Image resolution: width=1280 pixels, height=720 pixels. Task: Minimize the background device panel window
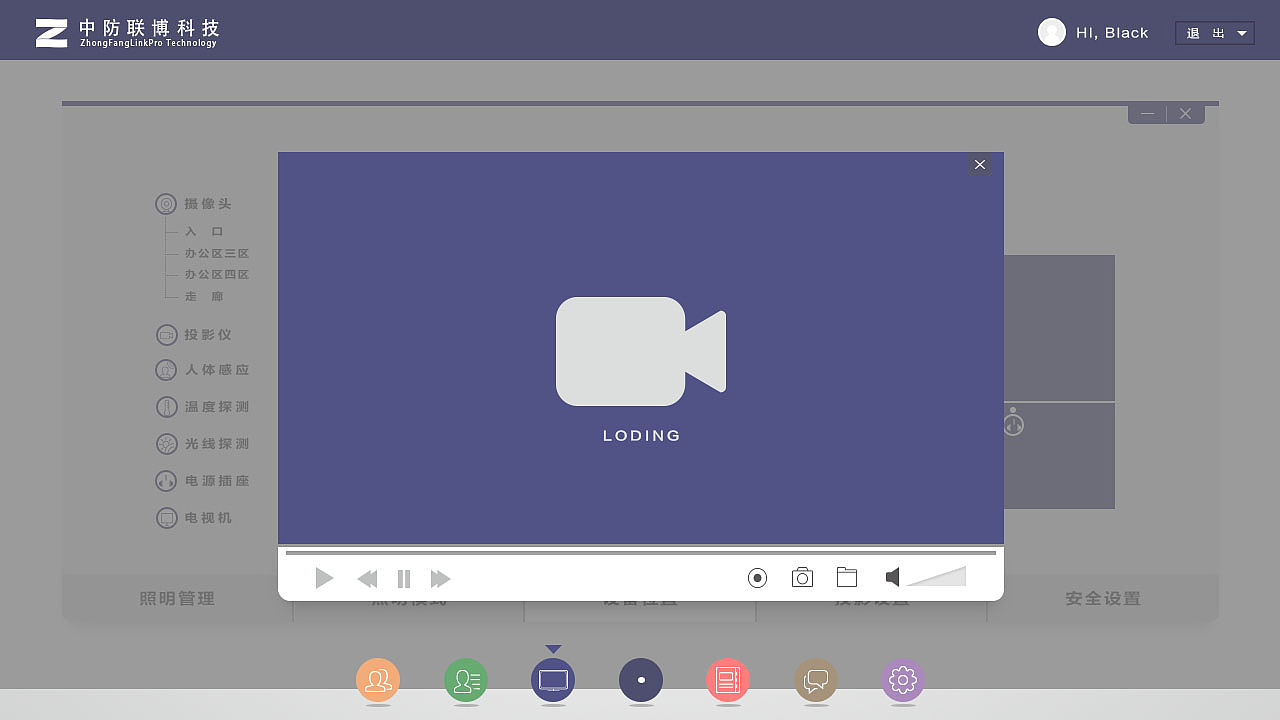1147,114
